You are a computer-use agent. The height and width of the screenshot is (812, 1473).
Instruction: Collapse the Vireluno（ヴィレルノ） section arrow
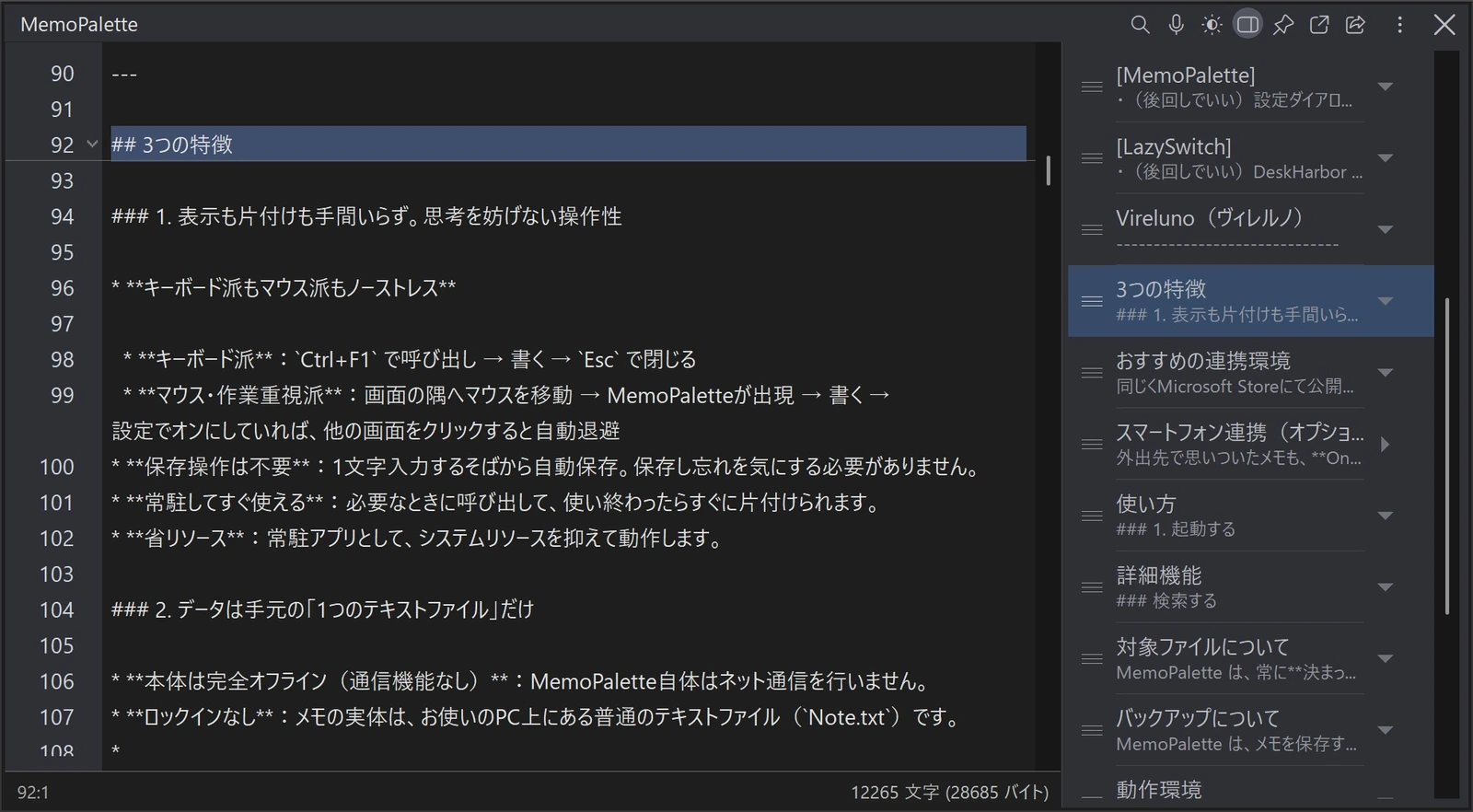[1385, 230]
